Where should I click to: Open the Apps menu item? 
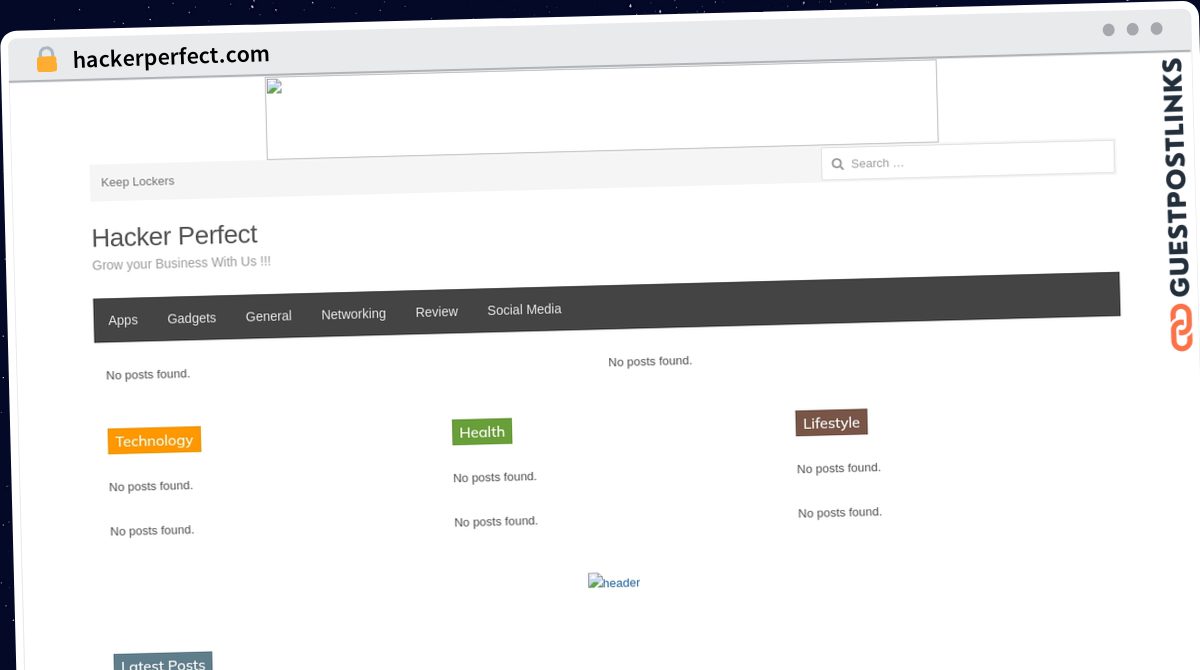123,320
